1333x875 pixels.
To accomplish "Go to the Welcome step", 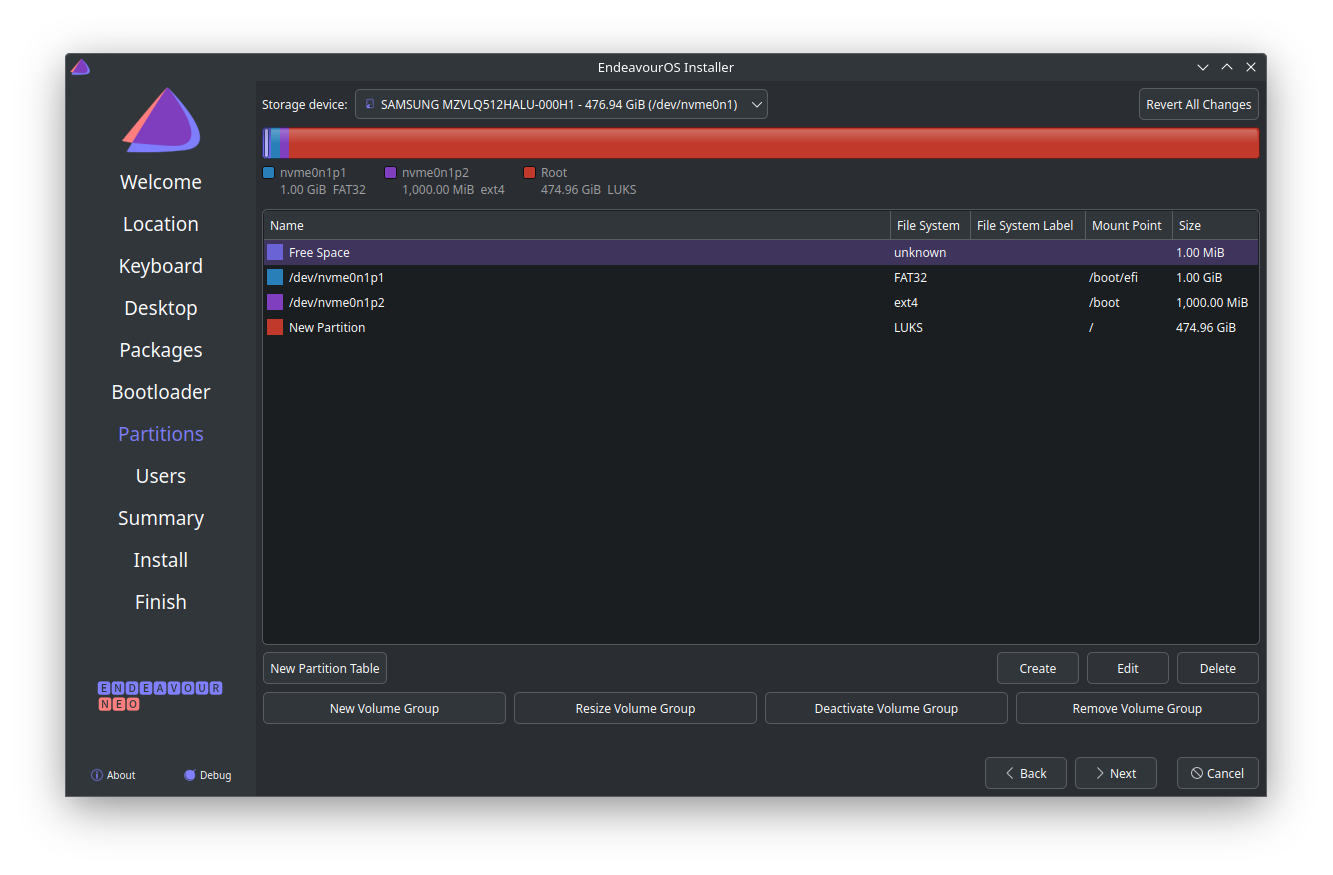I will (x=161, y=182).
